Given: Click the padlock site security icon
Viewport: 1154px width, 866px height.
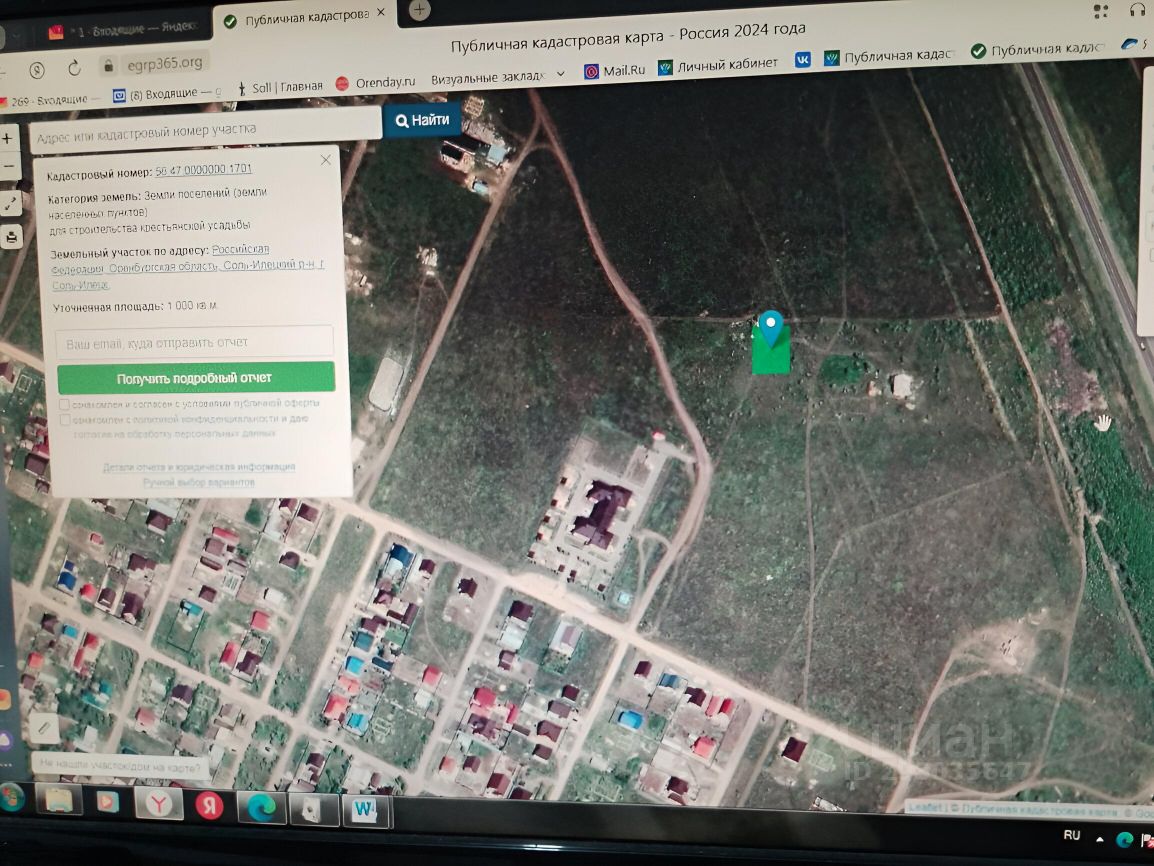Looking at the screenshot, I should [x=109, y=66].
